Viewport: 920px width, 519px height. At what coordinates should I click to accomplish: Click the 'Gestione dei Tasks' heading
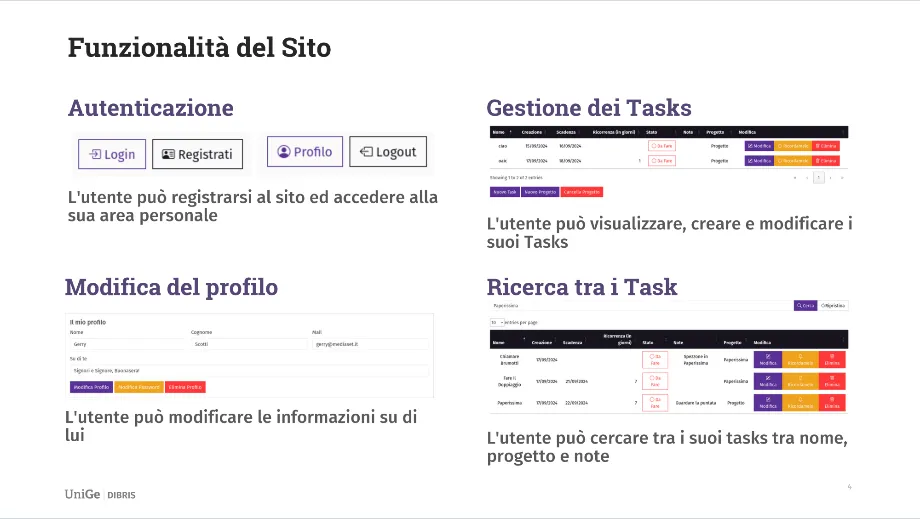coord(588,108)
